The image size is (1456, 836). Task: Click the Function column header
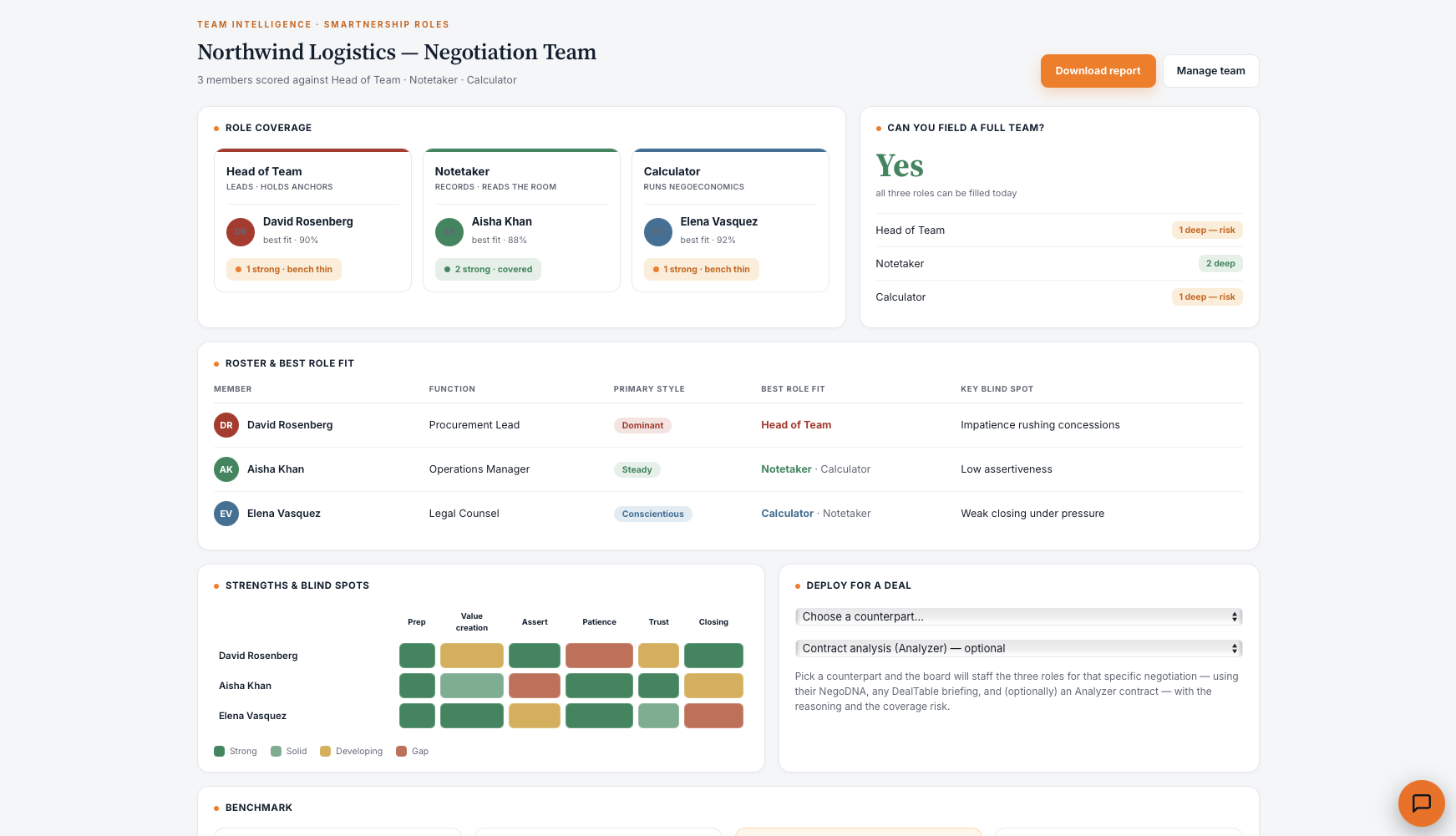tap(452, 389)
